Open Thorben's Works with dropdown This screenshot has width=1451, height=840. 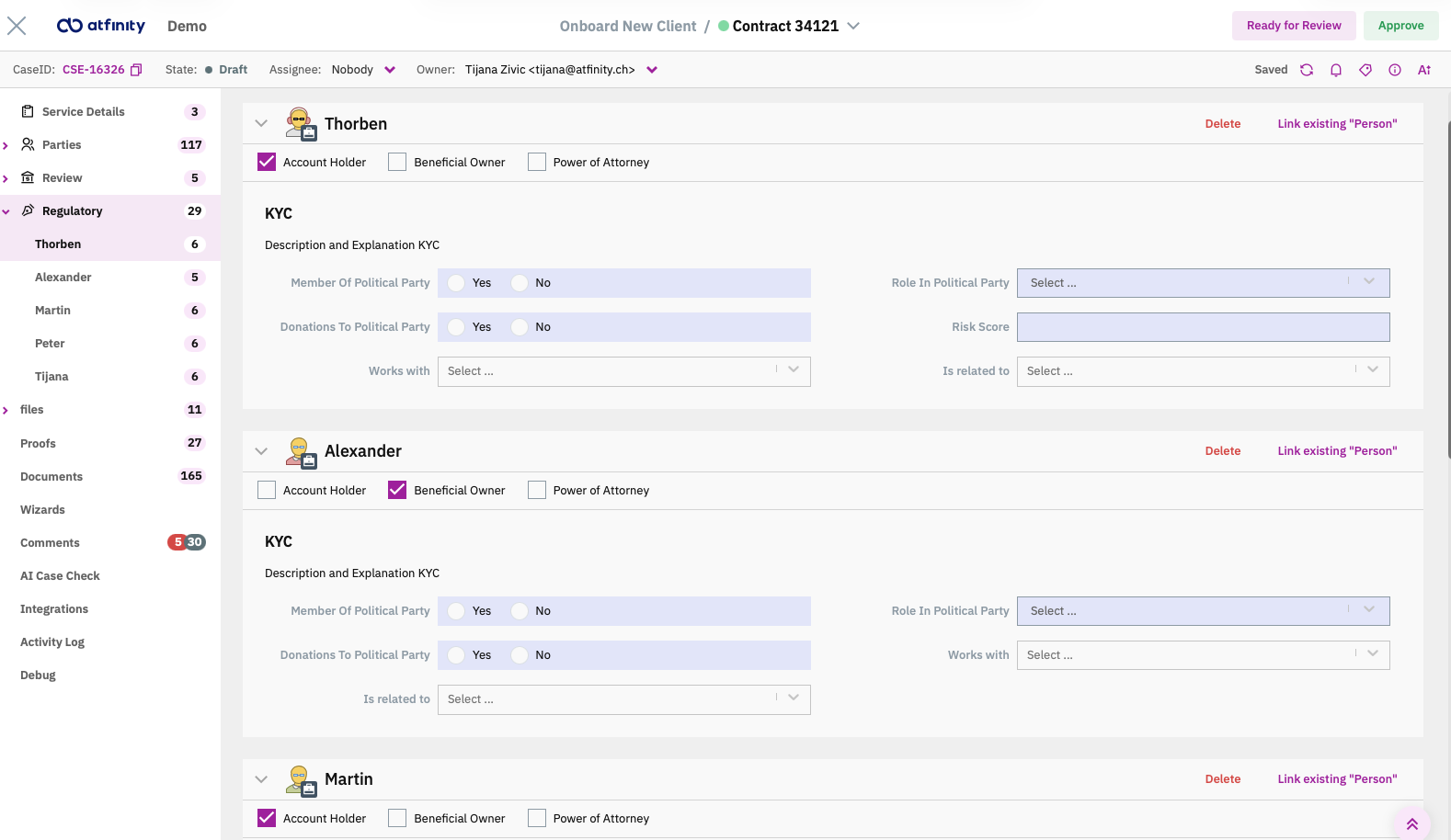(x=623, y=371)
